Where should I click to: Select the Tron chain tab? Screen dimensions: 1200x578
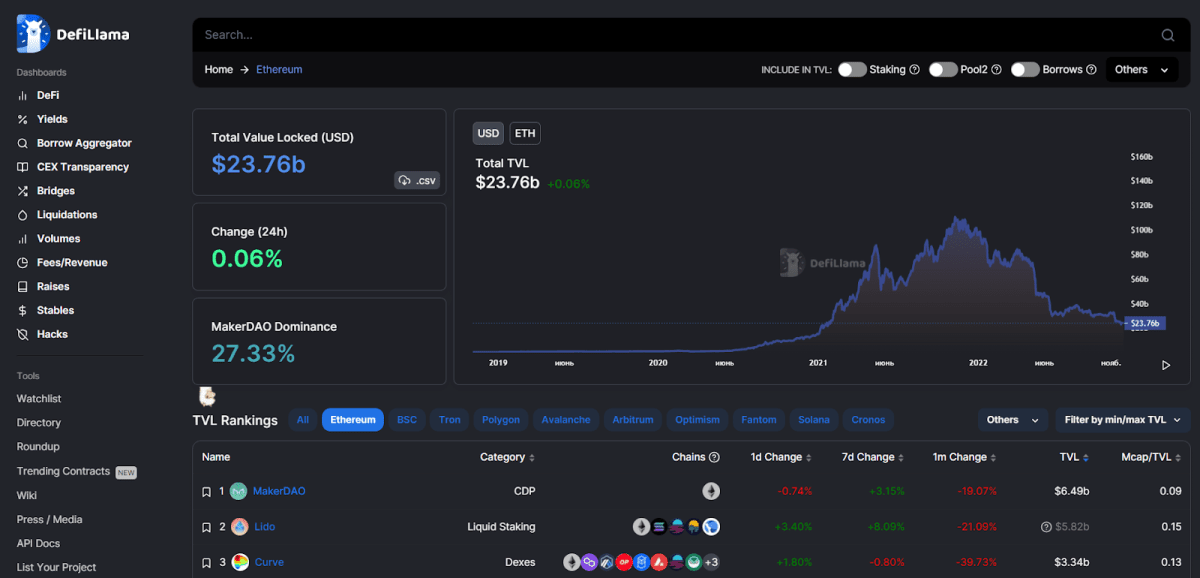pos(450,420)
